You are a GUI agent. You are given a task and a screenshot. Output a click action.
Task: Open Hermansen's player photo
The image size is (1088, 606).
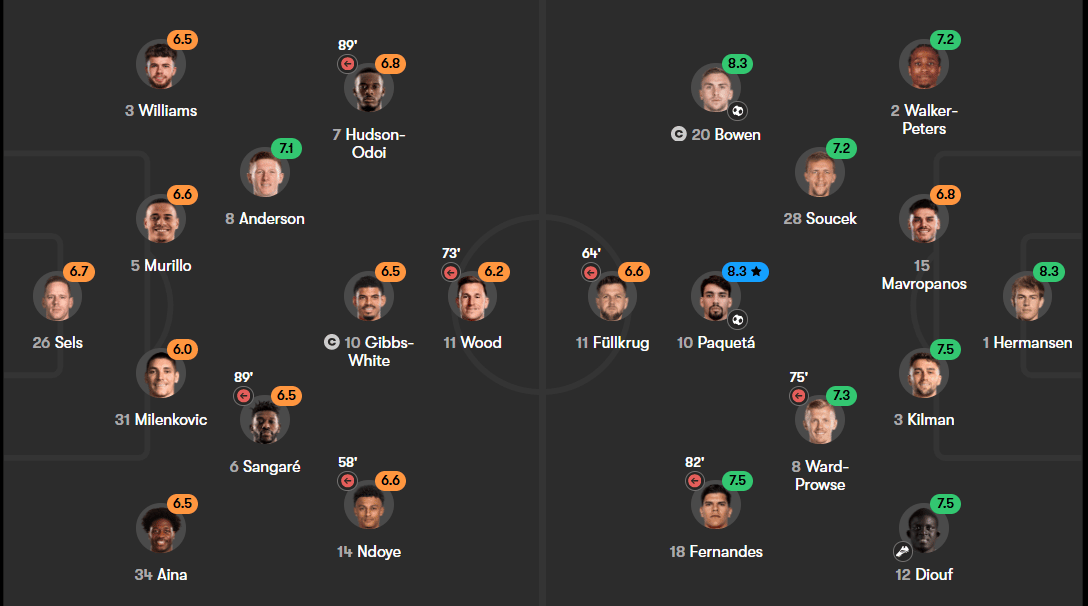pyautogui.click(x=1028, y=296)
